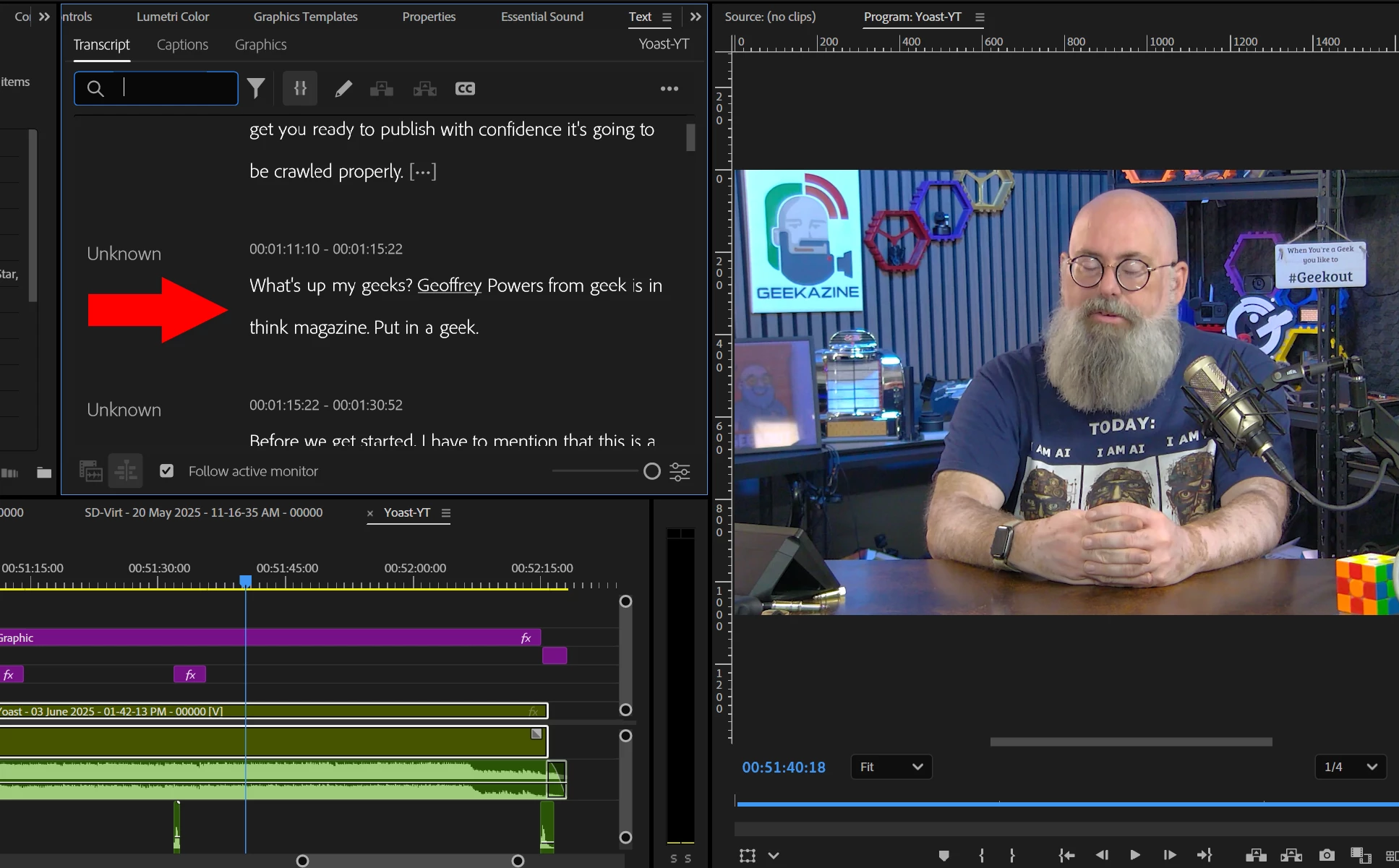This screenshot has width=1399, height=868.
Task: Click the pencil edit icon
Action: click(343, 88)
